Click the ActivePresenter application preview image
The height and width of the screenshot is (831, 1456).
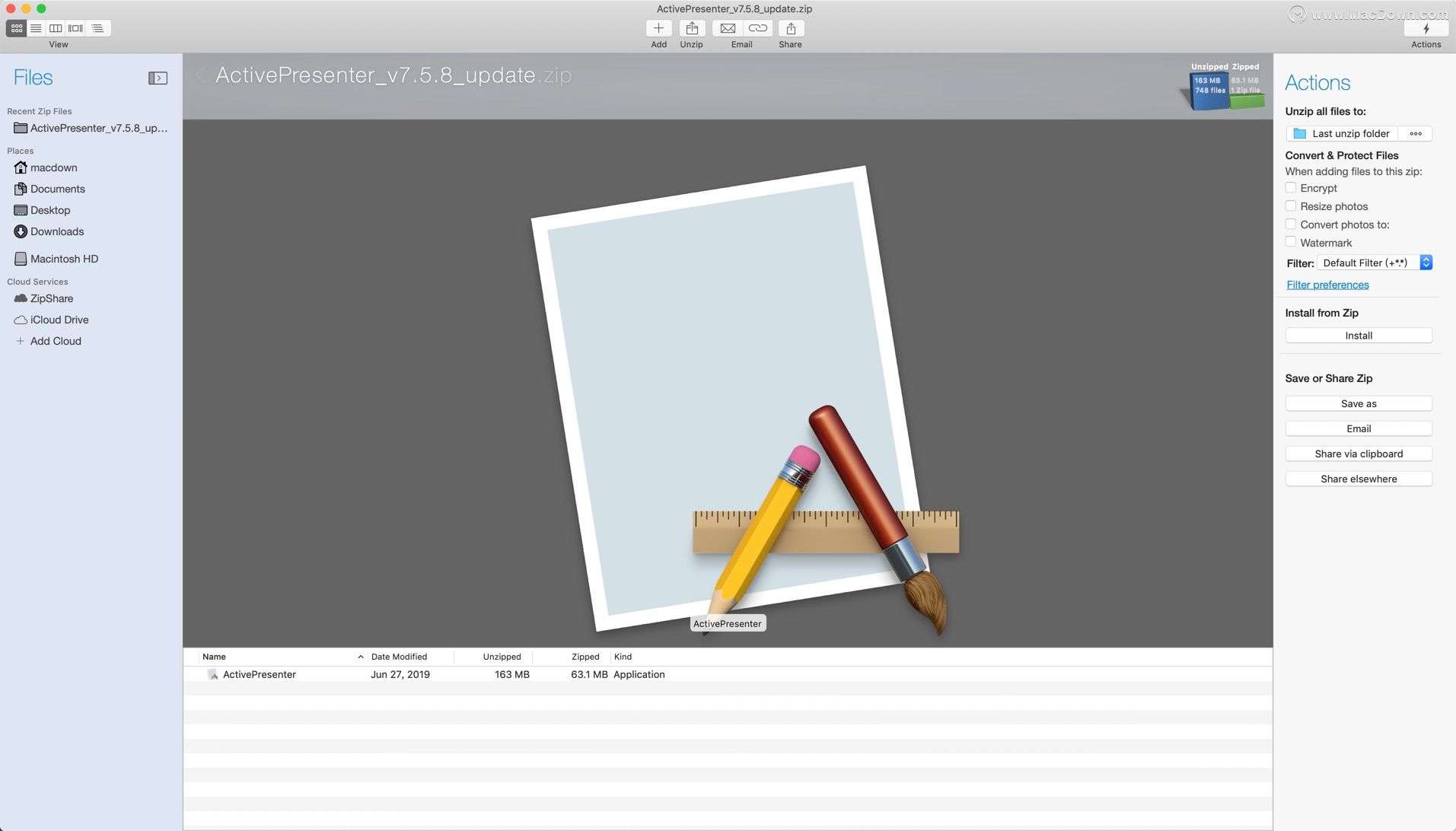[x=744, y=400]
